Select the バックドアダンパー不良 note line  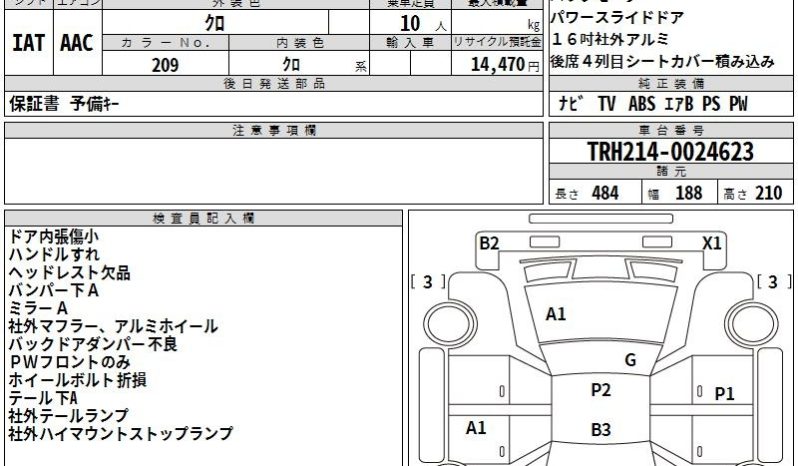point(93,344)
